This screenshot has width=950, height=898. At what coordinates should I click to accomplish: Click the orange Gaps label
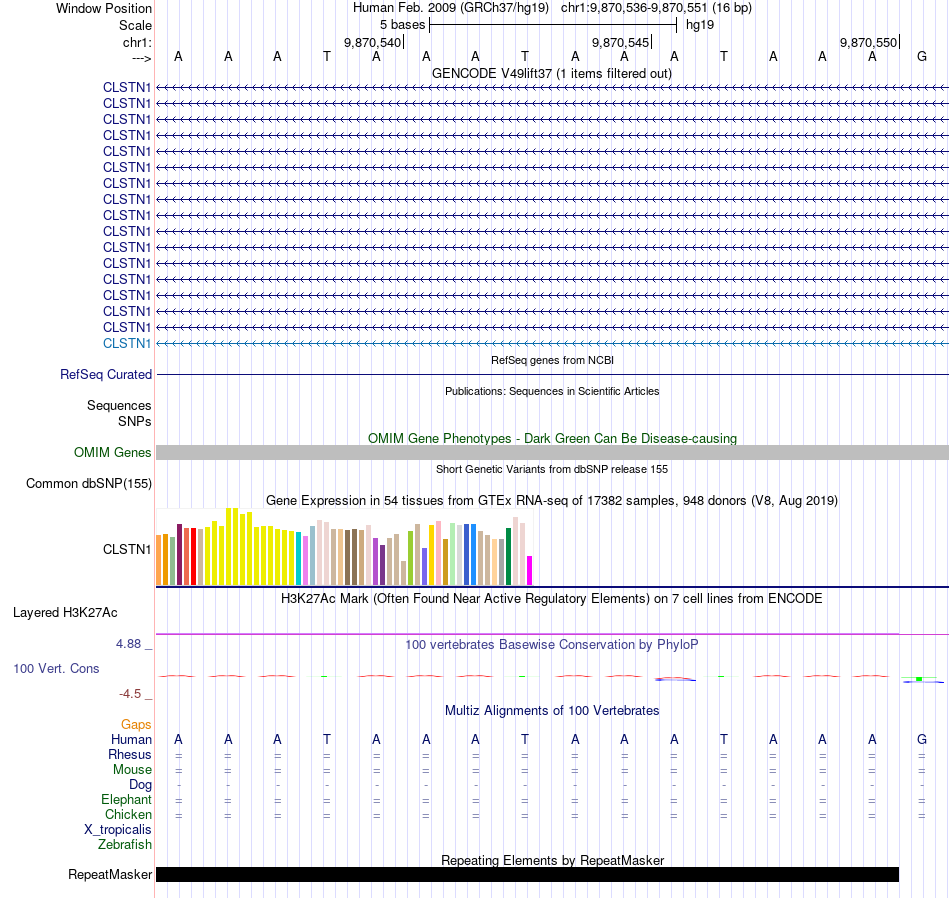click(136, 725)
